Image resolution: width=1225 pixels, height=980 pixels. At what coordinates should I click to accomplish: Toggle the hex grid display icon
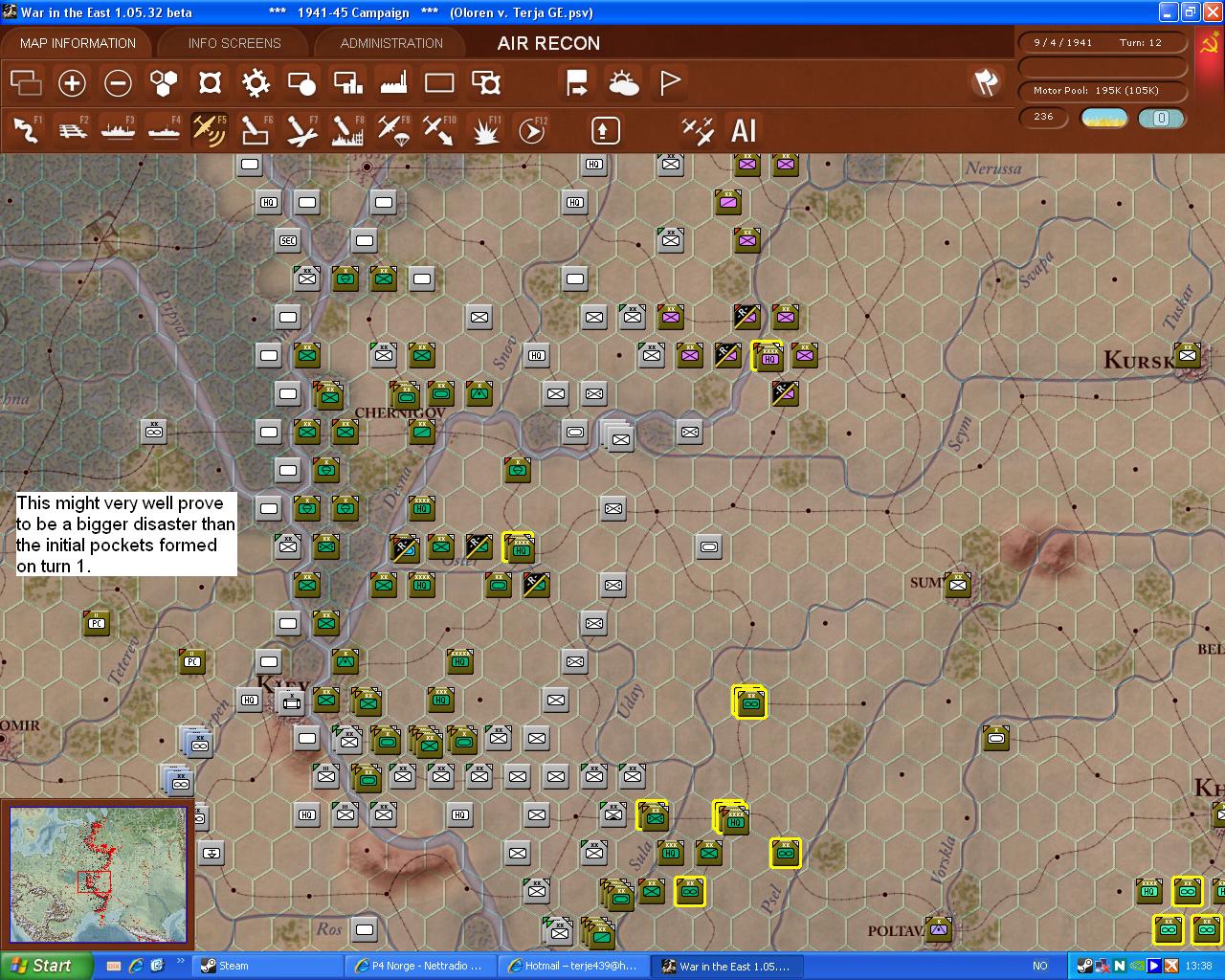pyautogui.click(x=164, y=83)
